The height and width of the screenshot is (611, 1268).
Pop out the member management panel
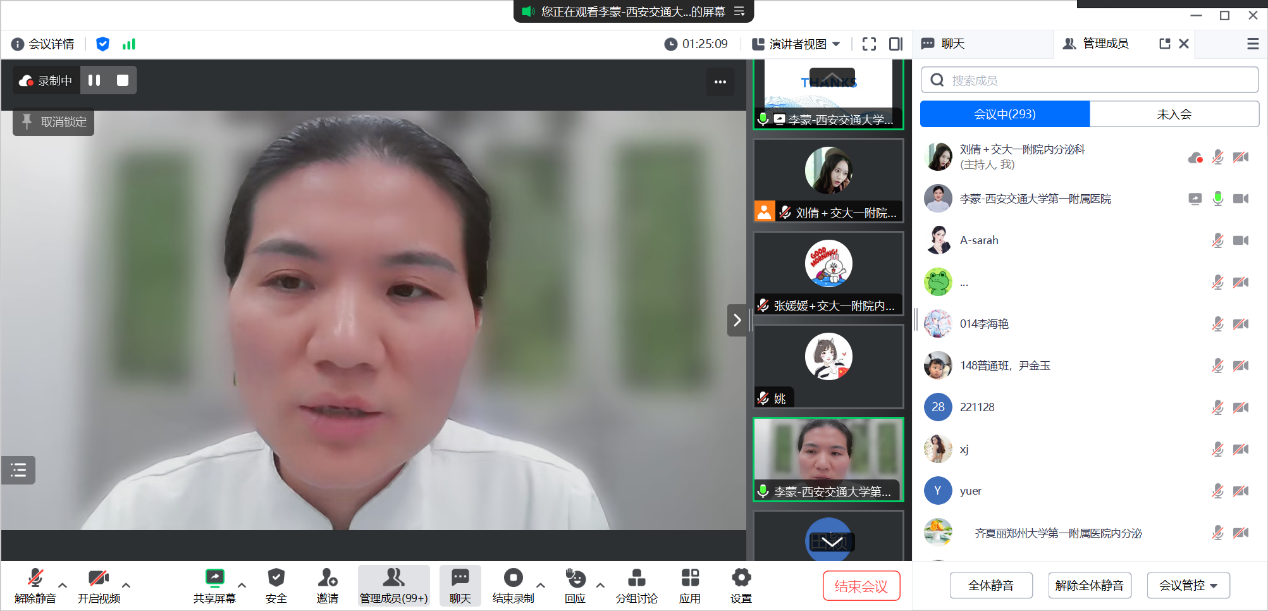click(x=1165, y=44)
